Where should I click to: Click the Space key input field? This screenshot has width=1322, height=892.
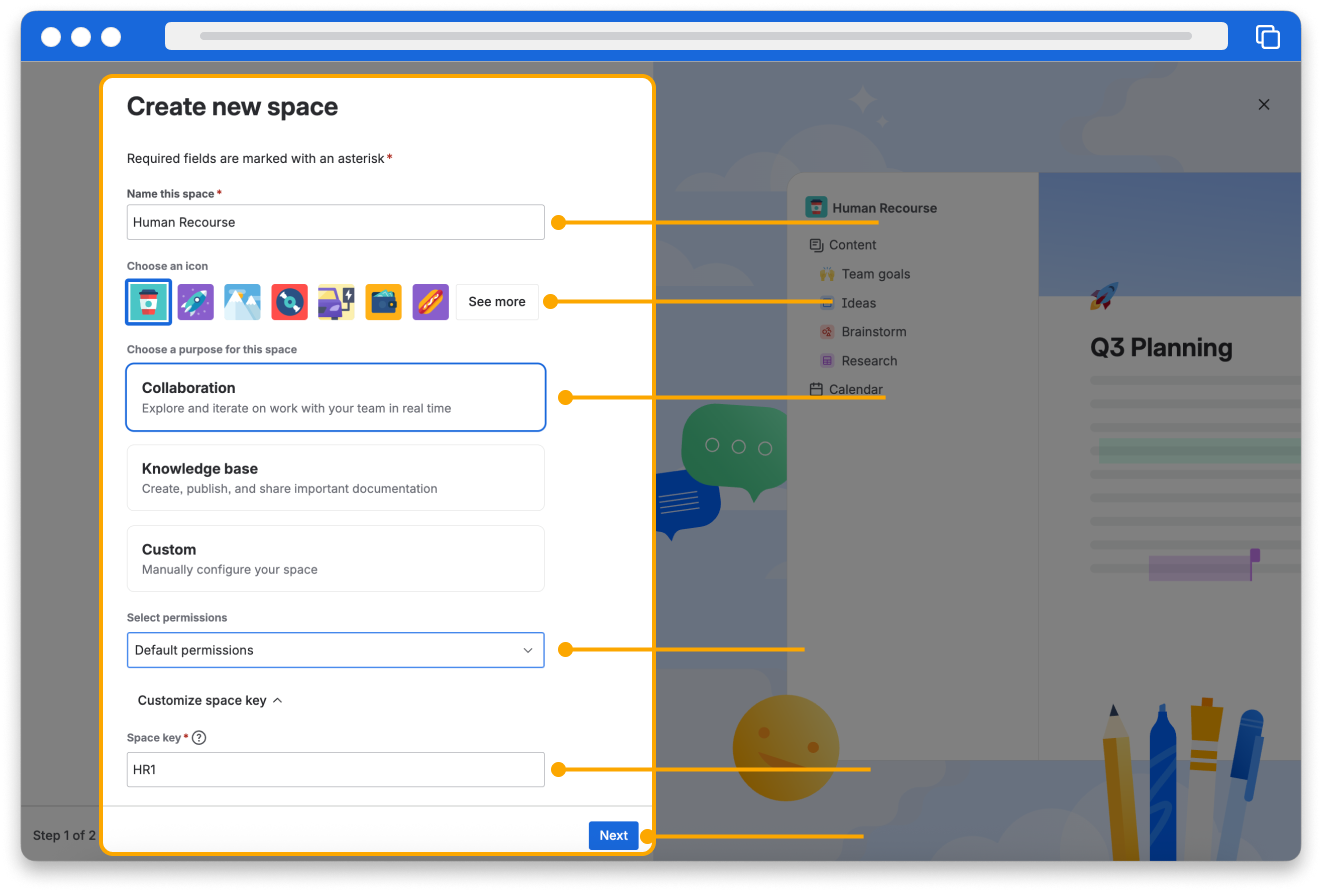[335, 770]
